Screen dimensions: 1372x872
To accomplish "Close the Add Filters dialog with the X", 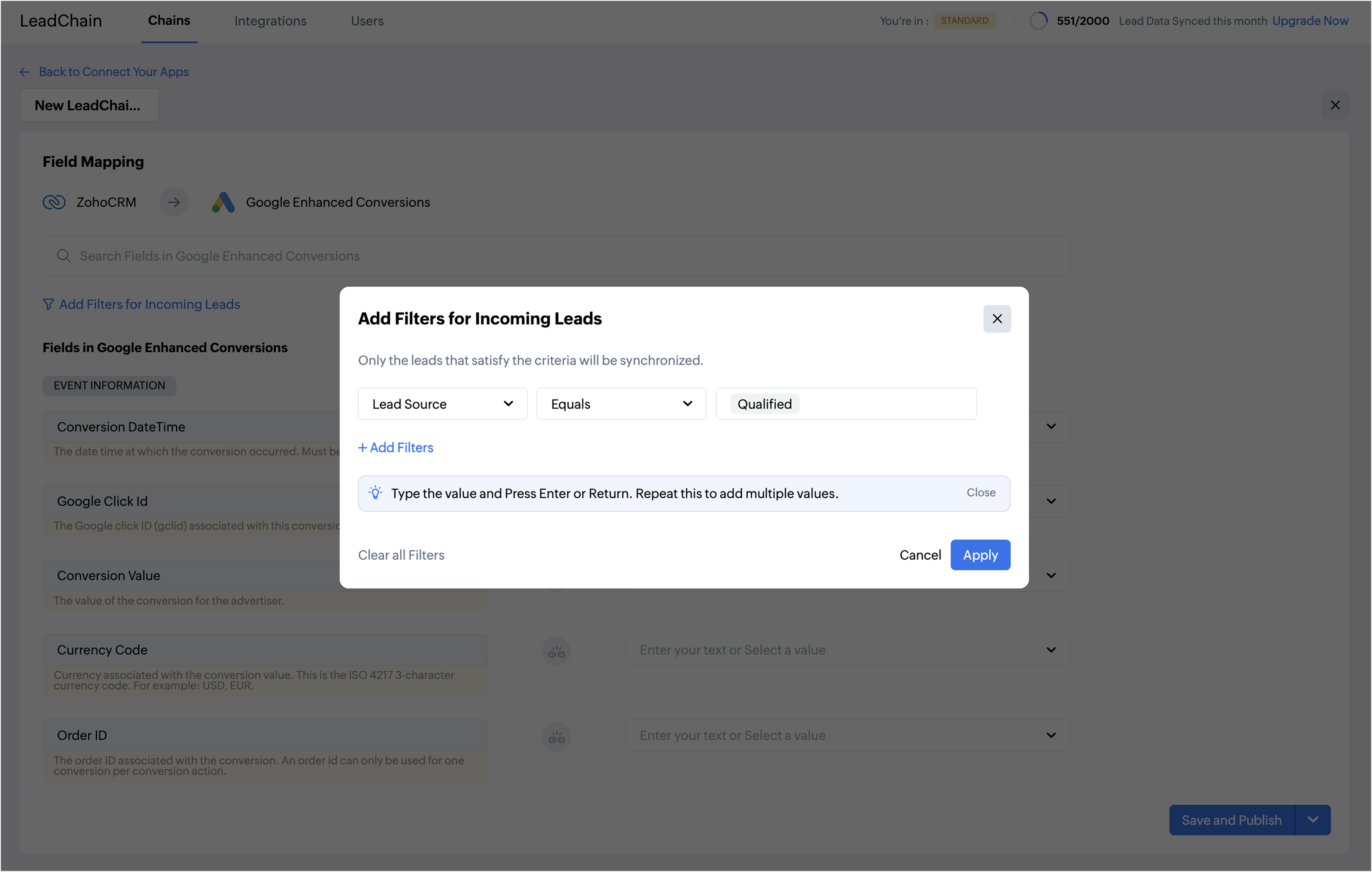I will (997, 319).
